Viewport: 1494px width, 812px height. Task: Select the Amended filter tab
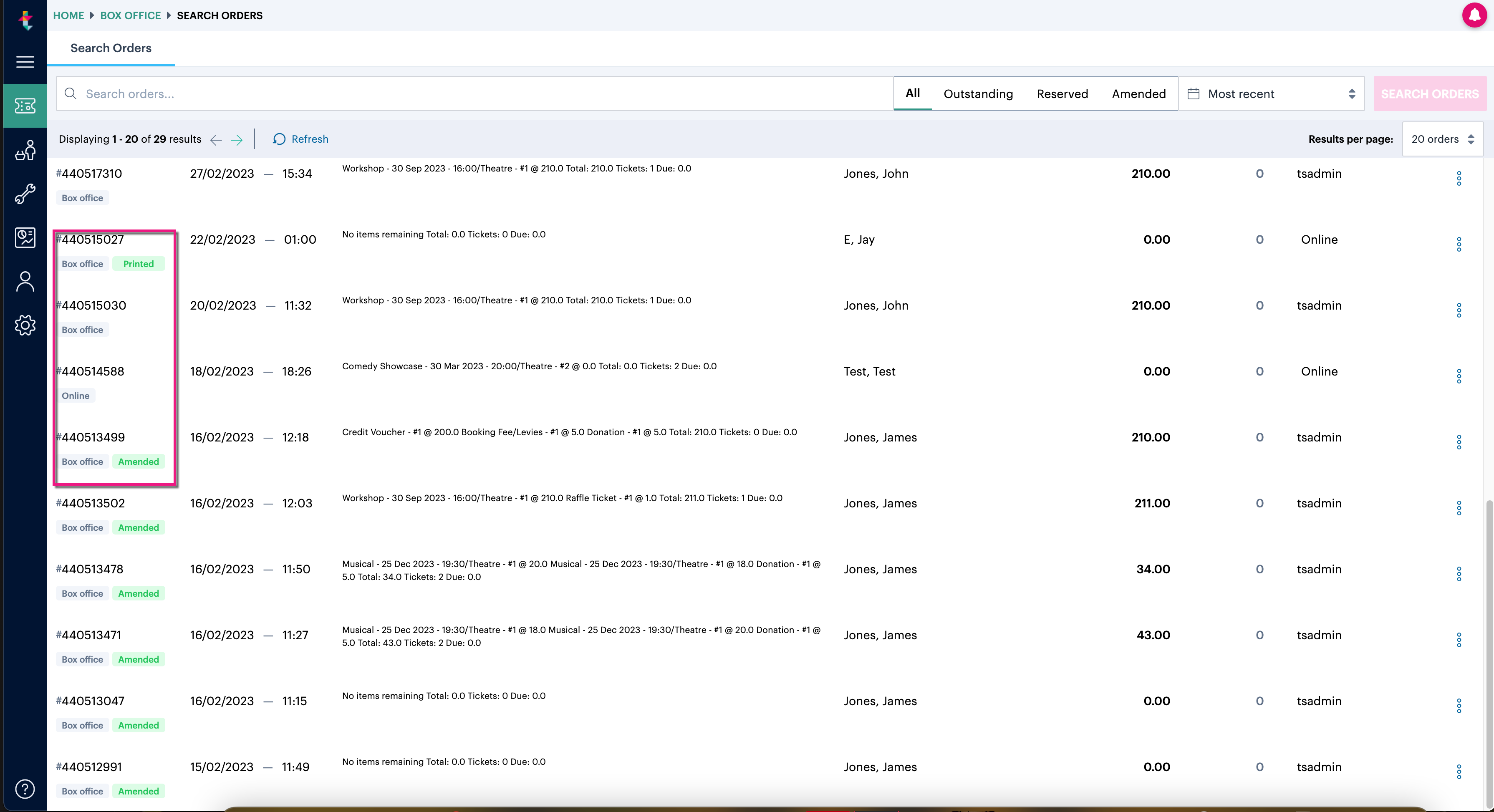[1138, 93]
